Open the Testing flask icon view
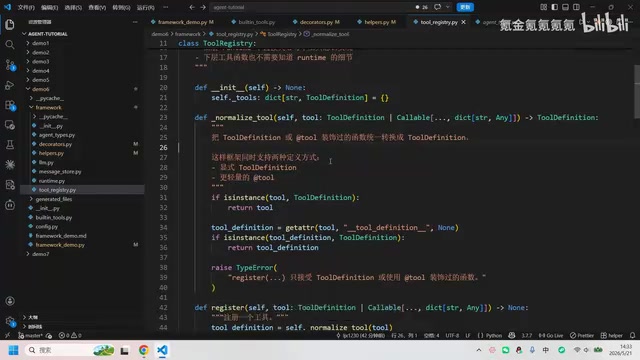The height and width of the screenshot is (360, 640). coord(10,144)
